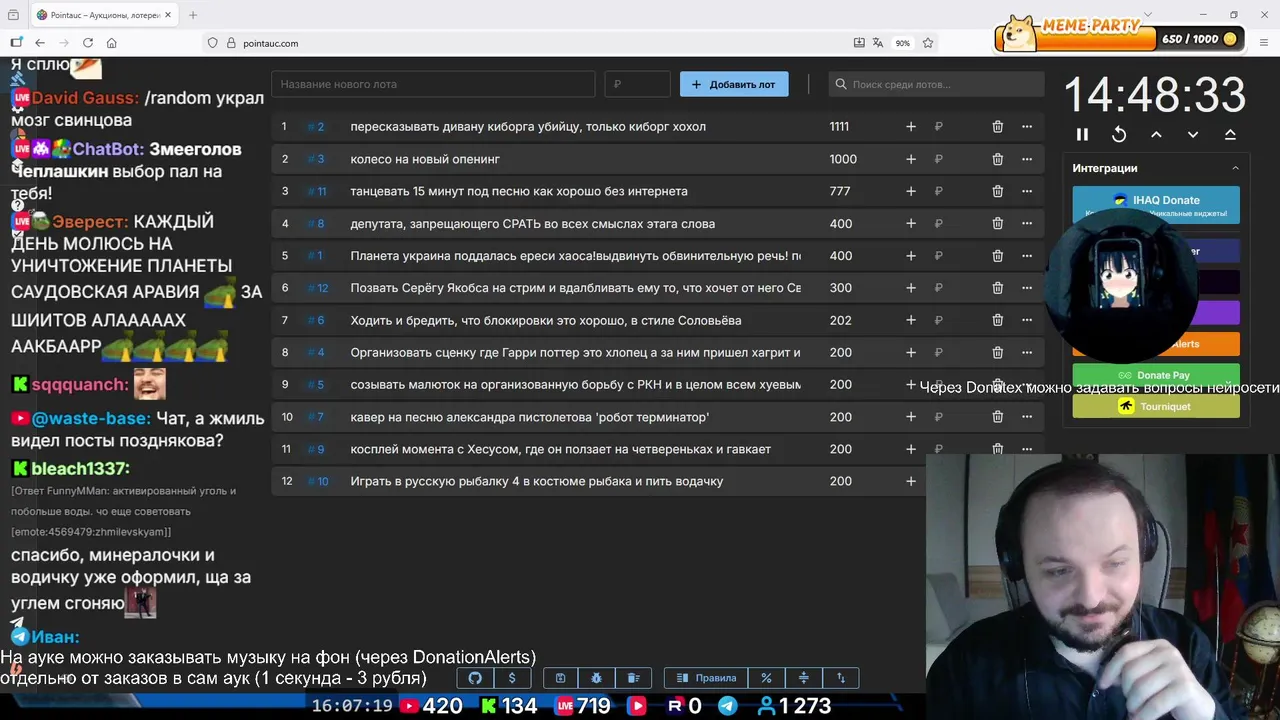
Task: Reset the auction timer
Action: point(1119,134)
